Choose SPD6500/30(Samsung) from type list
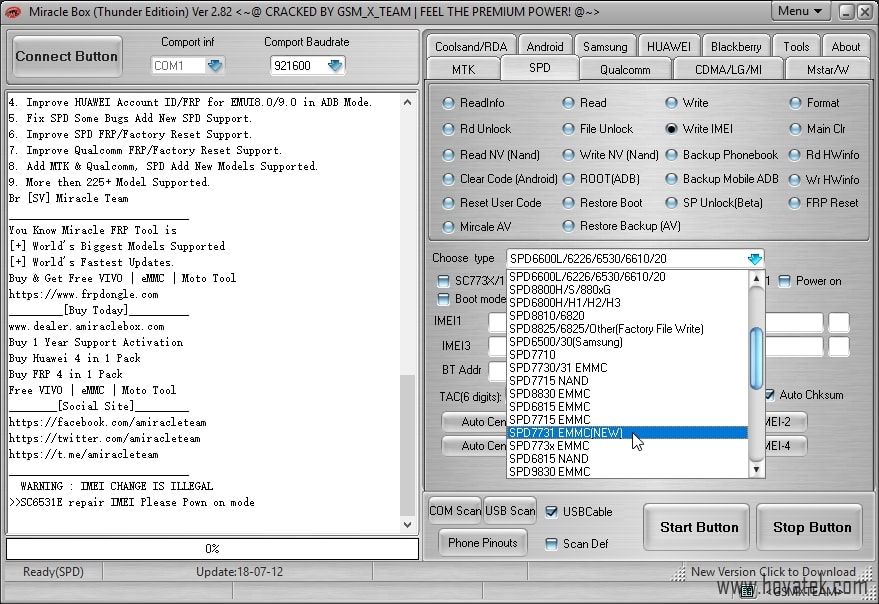The height and width of the screenshot is (604, 879). 628,342
